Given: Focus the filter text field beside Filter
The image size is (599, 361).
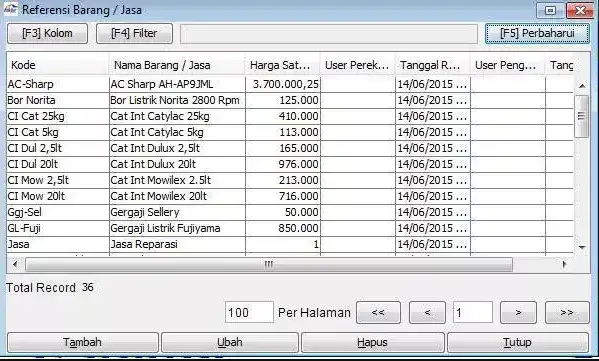Looking at the screenshot, I should [x=329, y=34].
